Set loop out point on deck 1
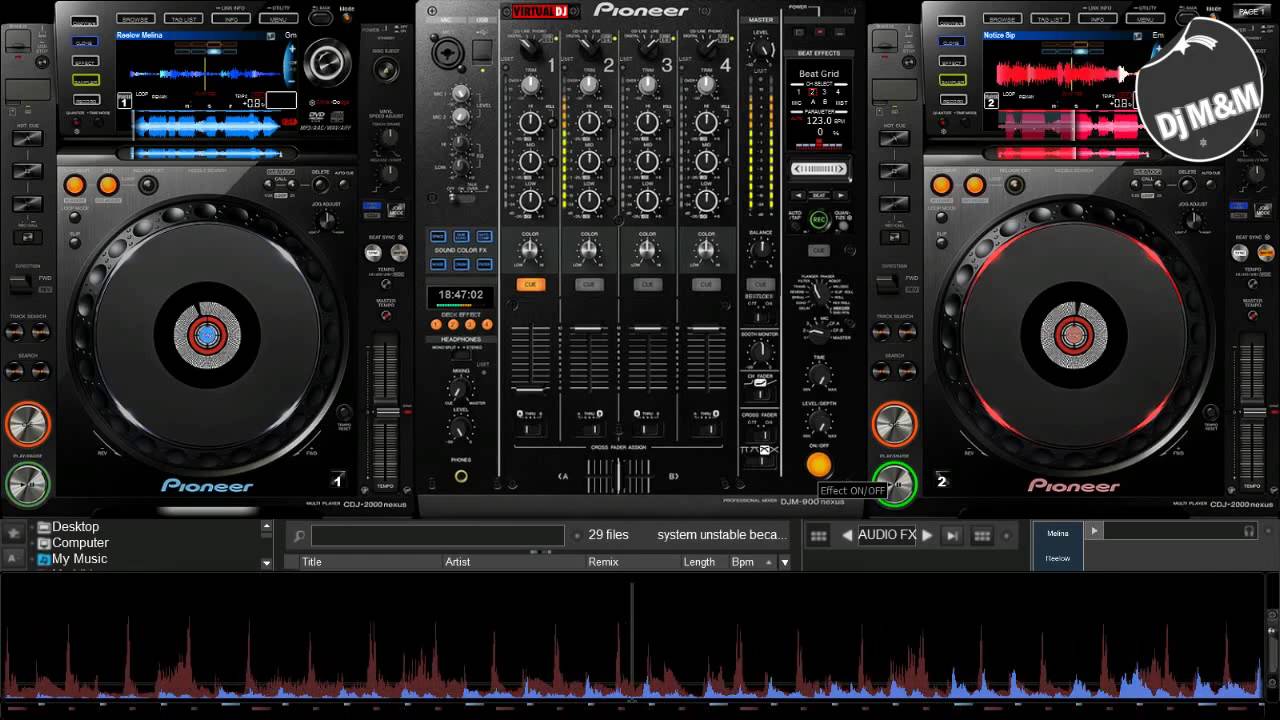This screenshot has height=720, width=1280. pos(108,184)
